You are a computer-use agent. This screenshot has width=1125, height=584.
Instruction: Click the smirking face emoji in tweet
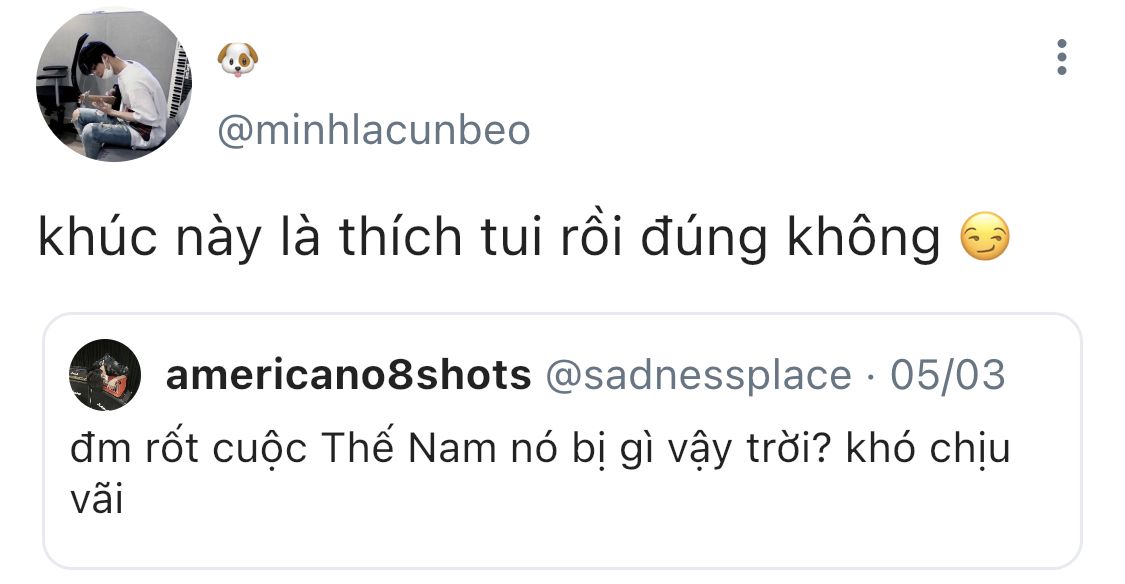click(984, 238)
